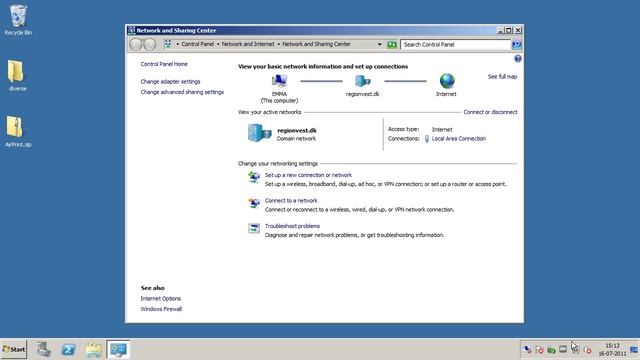The width and height of the screenshot is (640, 360).
Task: Open Internet Options under See also
Action: click(x=161, y=299)
